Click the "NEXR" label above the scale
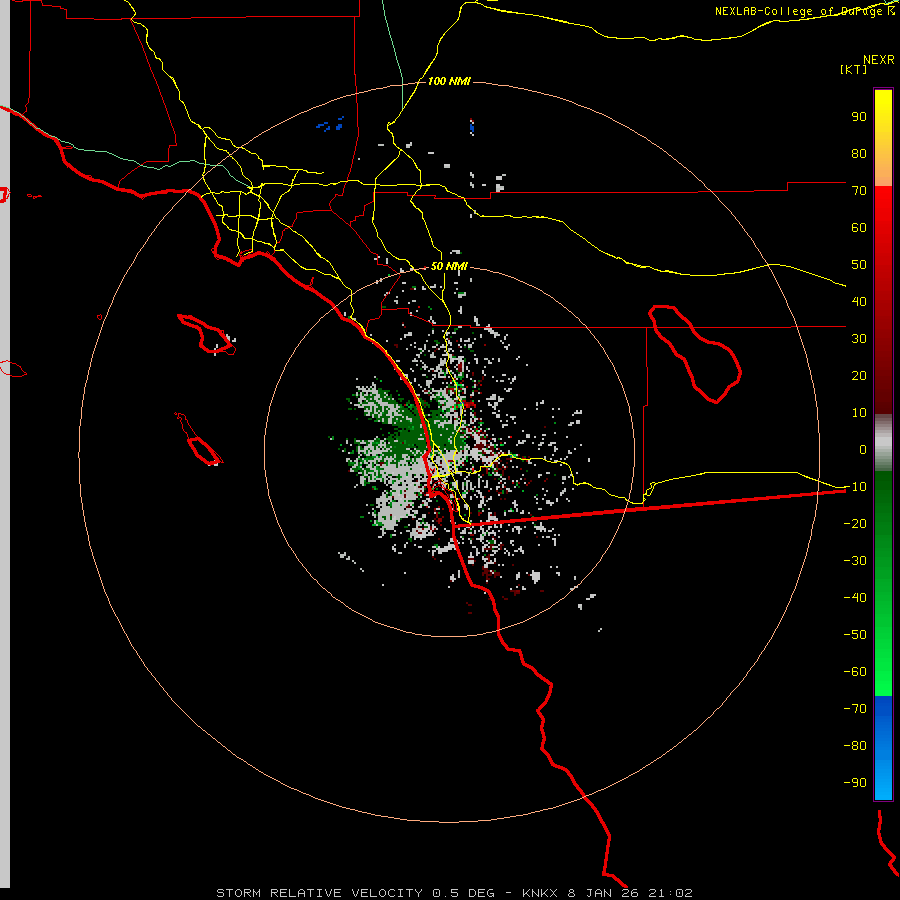The width and height of the screenshot is (900, 900). click(879, 60)
